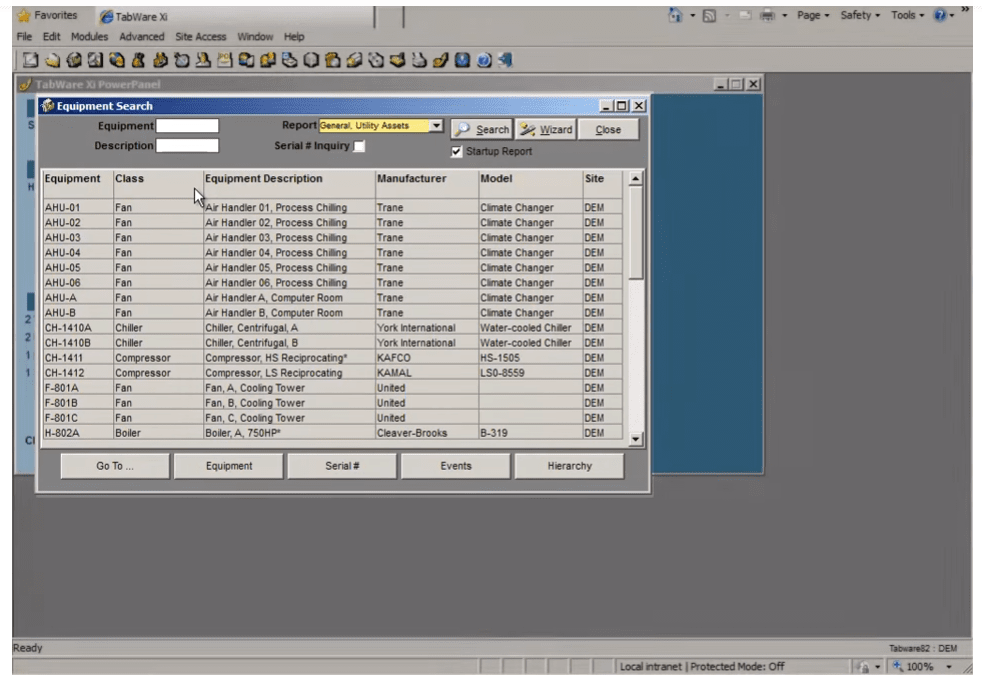The width and height of the screenshot is (982, 683).
Task: Click the blue question mark toolbar icon
Action: tap(484, 60)
